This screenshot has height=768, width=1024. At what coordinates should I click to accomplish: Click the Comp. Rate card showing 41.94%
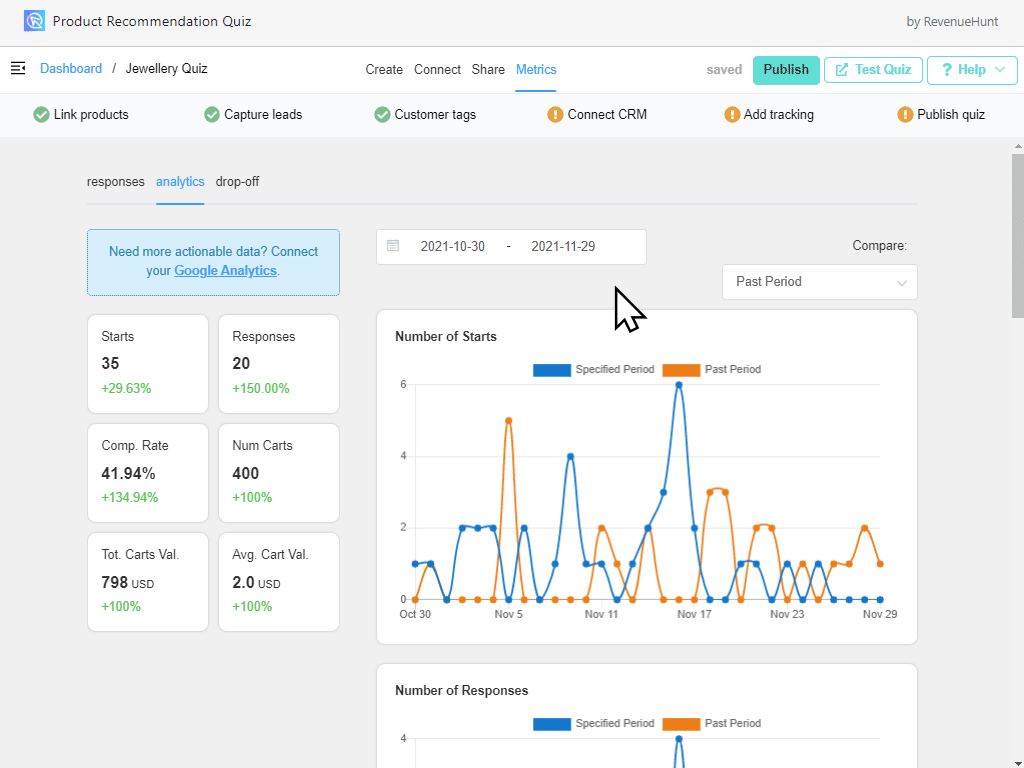(x=148, y=473)
